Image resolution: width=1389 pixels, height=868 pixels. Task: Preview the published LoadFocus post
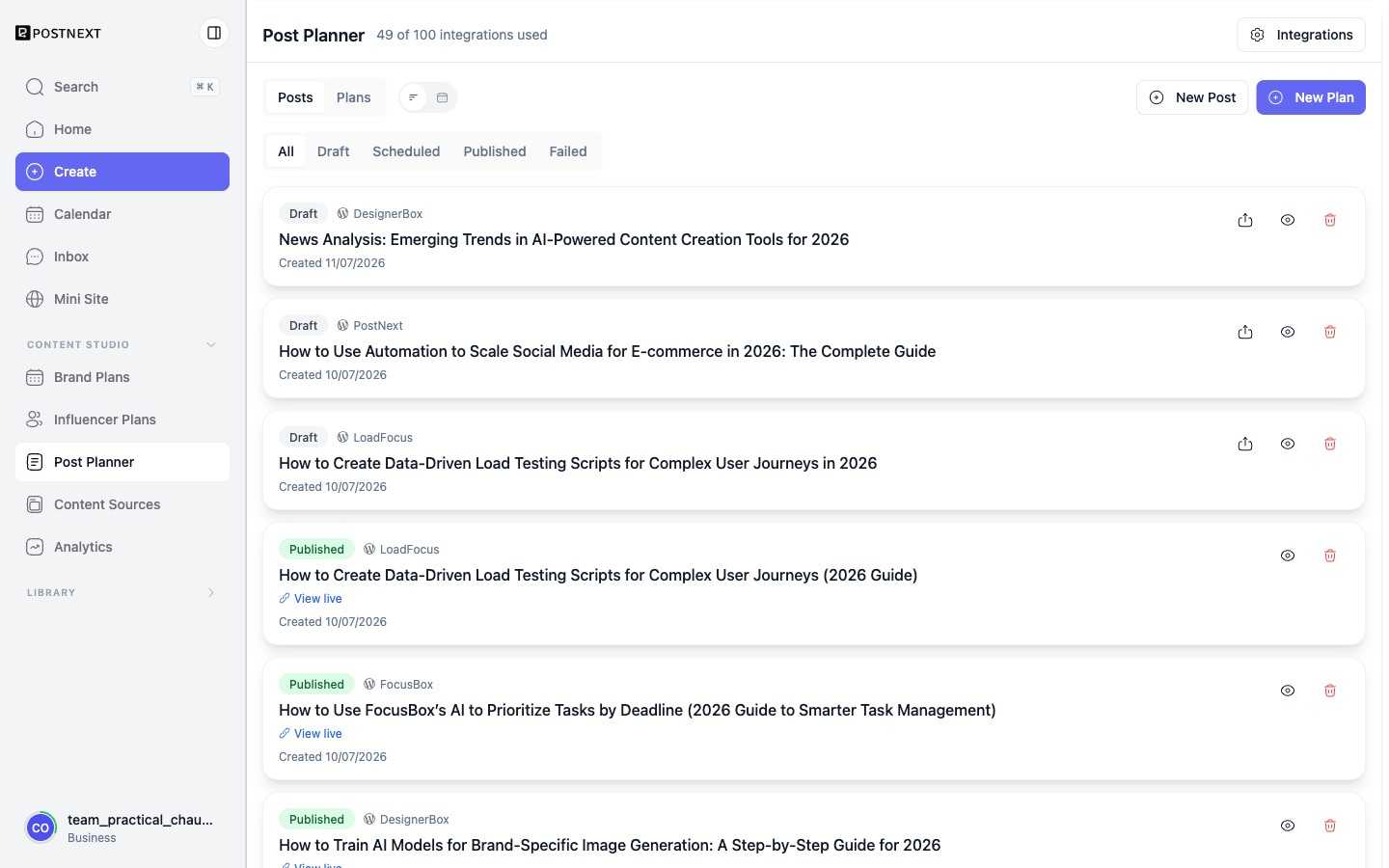pyautogui.click(x=1288, y=556)
